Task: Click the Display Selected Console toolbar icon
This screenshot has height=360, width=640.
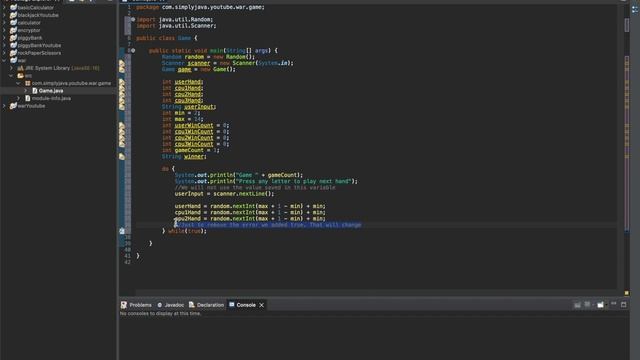Action: coord(587,305)
